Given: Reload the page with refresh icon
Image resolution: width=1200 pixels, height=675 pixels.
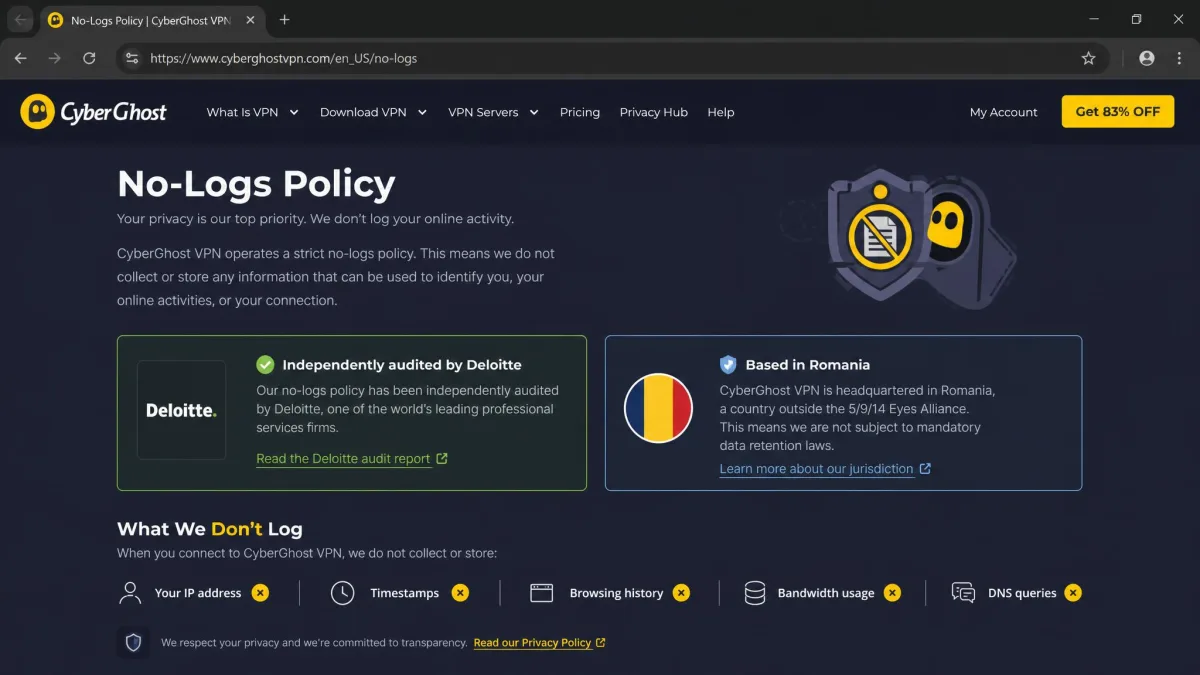Looking at the screenshot, I should 89,58.
